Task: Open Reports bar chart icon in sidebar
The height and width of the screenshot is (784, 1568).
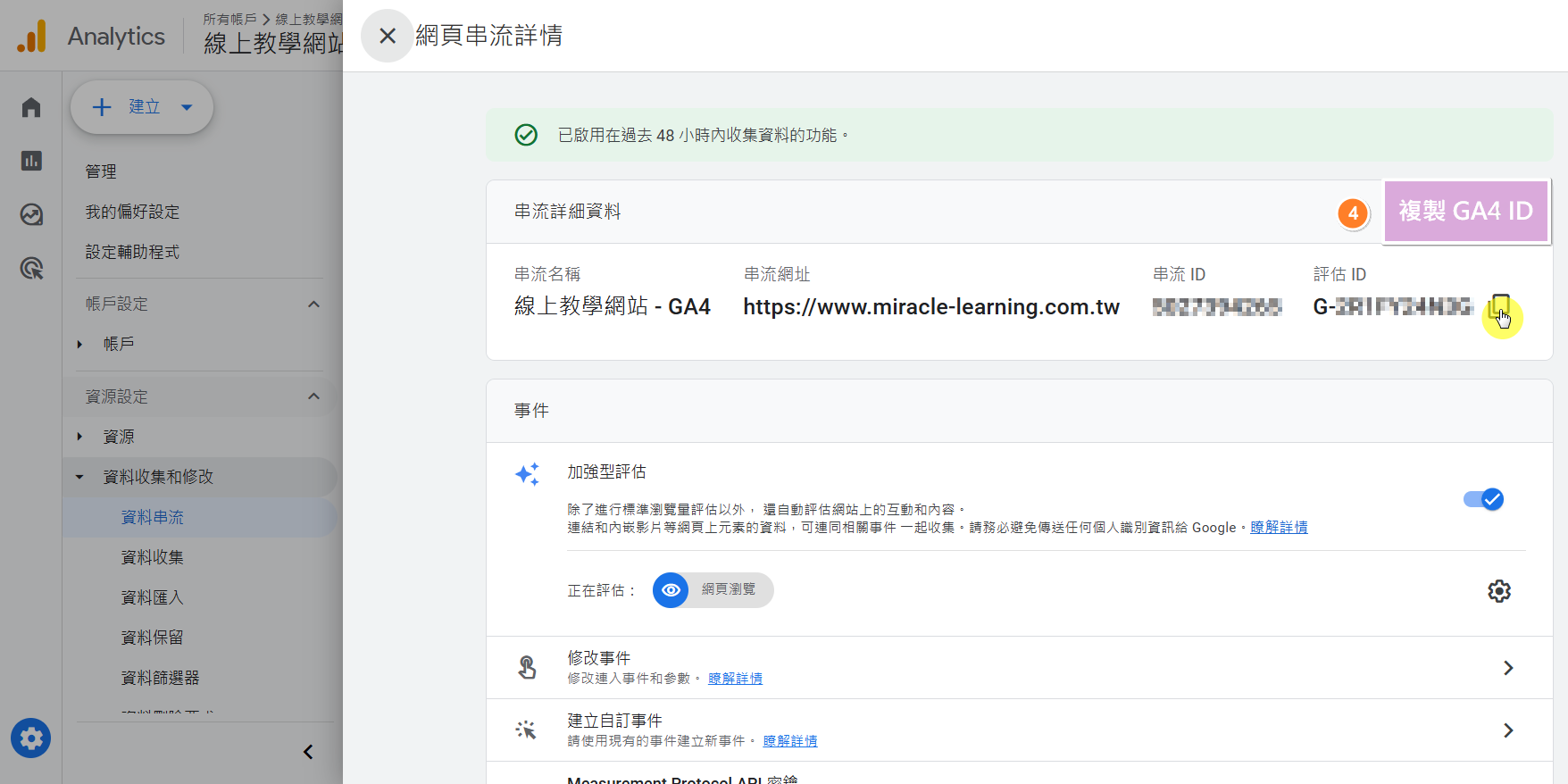Action: click(x=31, y=161)
